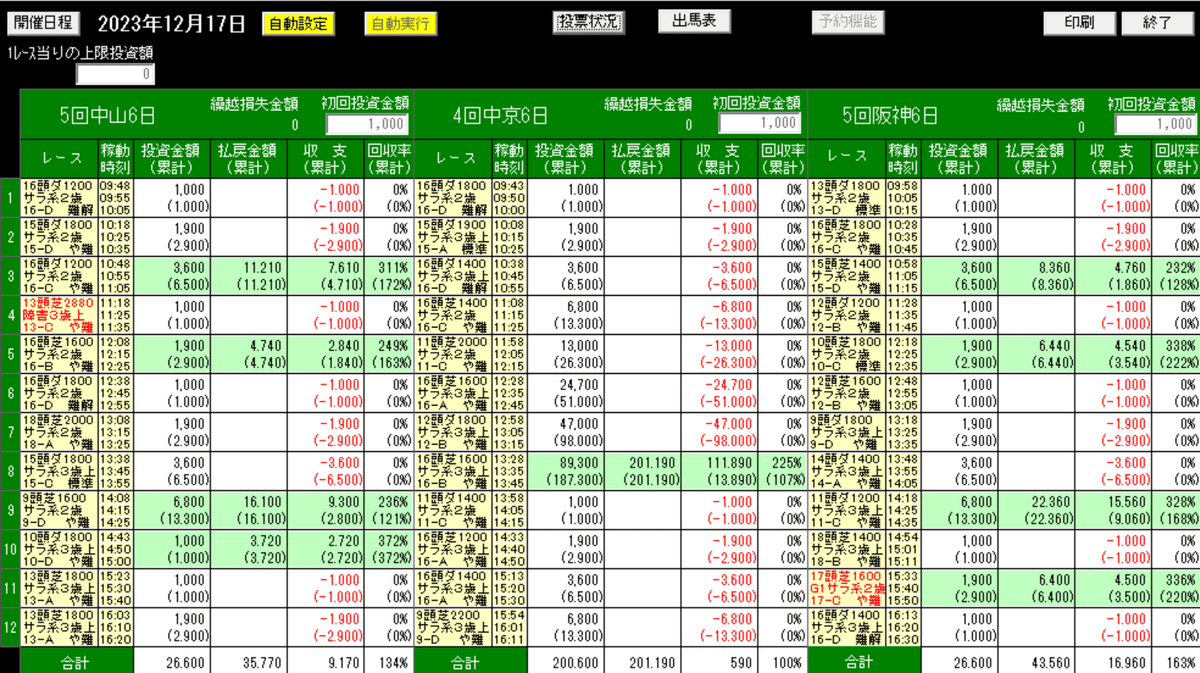Click the 232% recovery rate cell

(1175, 276)
